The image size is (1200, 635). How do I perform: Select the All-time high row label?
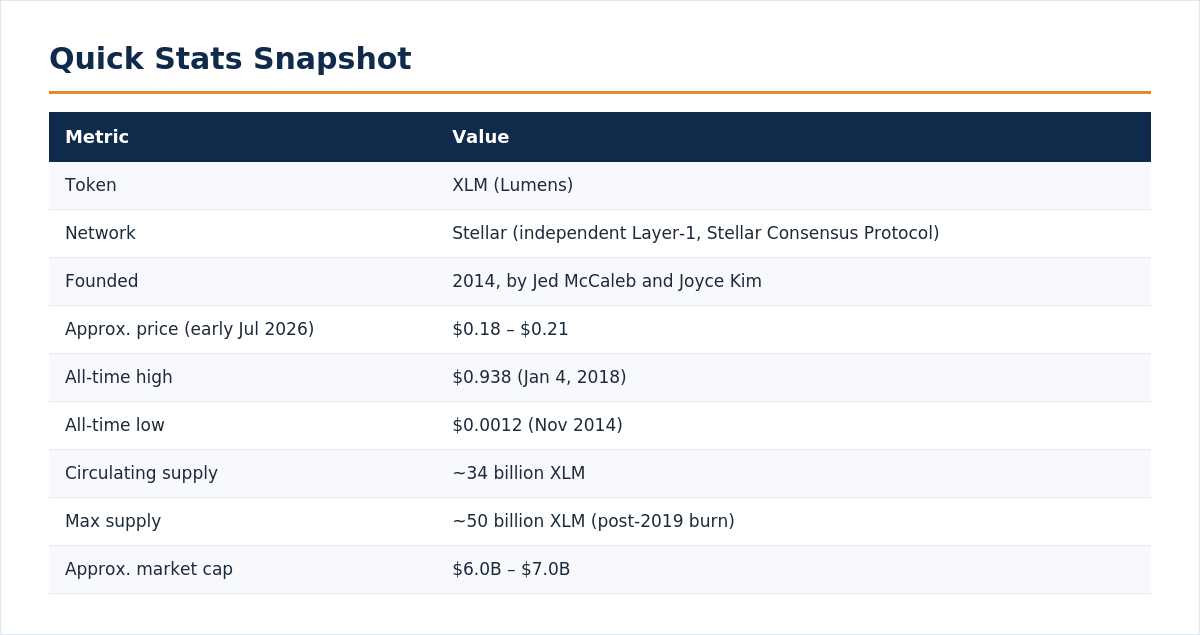click(119, 377)
